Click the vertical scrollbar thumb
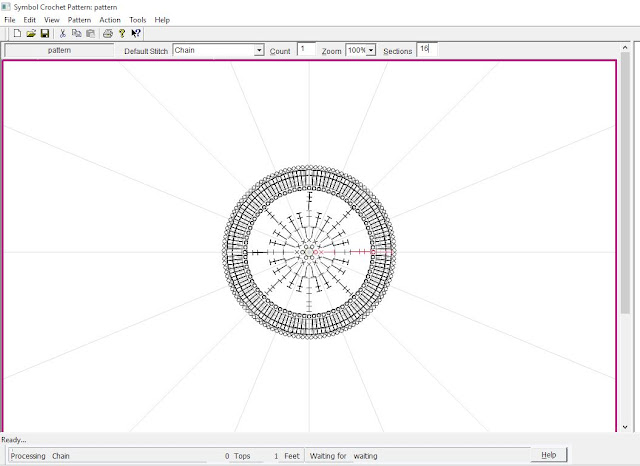This screenshot has height=466, width=640. pos(625,183)
